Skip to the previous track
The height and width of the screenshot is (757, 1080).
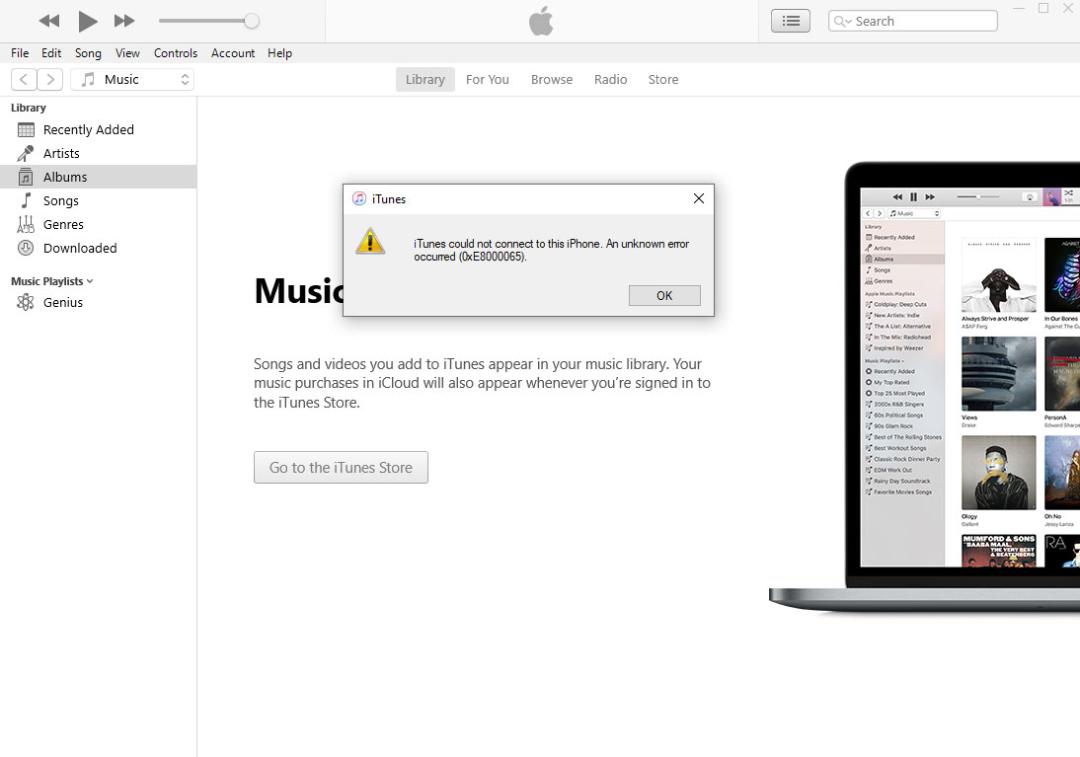click(49, 21)
